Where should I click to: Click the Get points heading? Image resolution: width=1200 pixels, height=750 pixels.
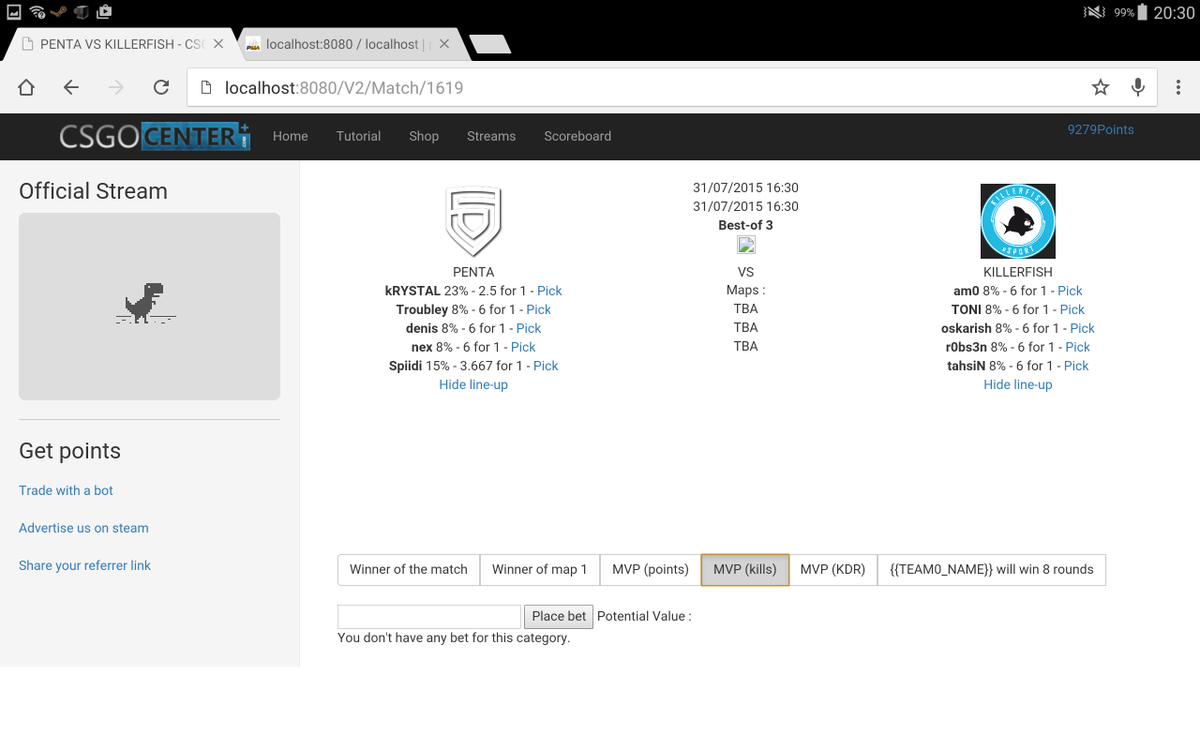(x=70, y=451)
